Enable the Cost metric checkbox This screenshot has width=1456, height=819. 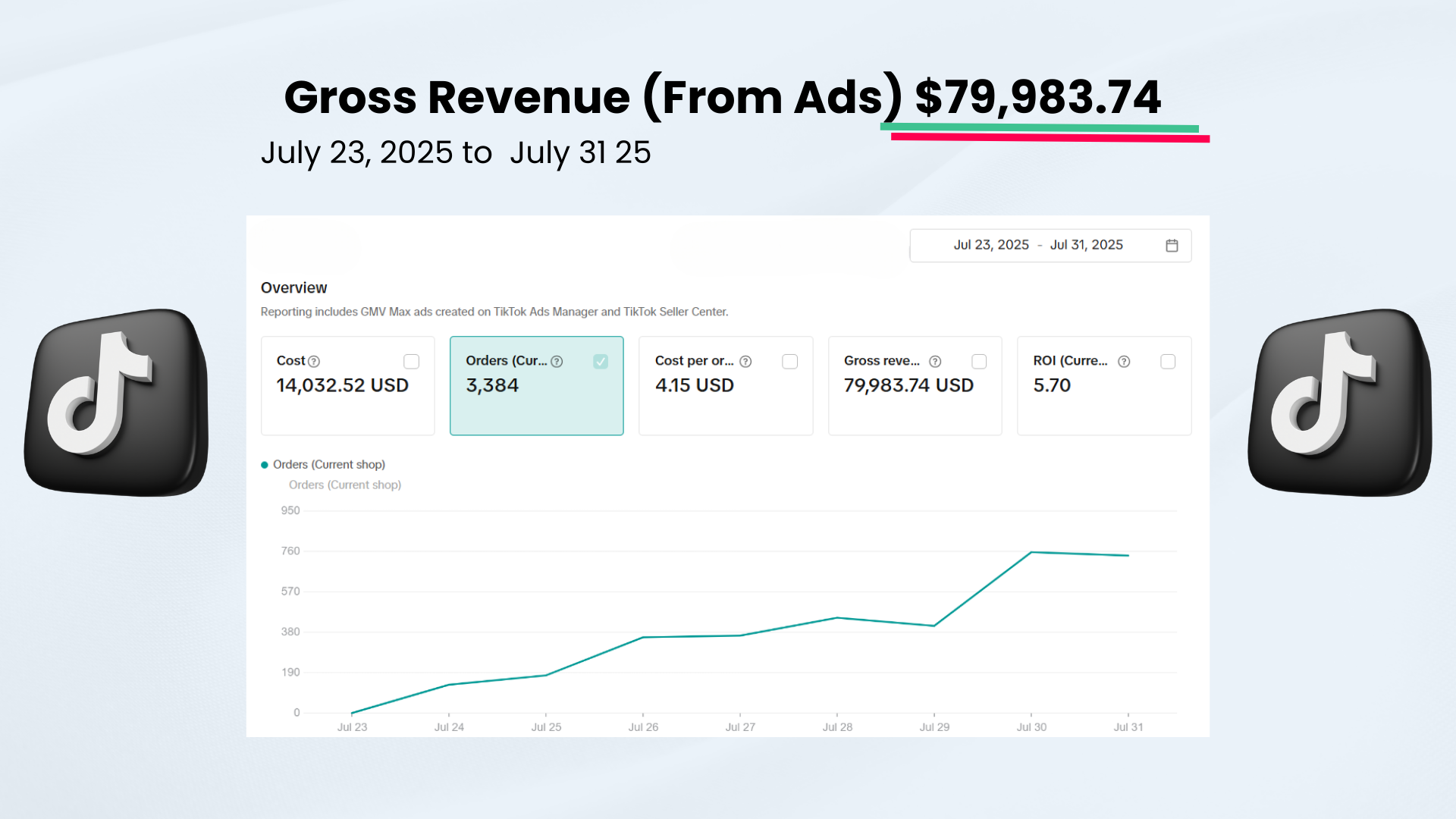tap(412, 362)
